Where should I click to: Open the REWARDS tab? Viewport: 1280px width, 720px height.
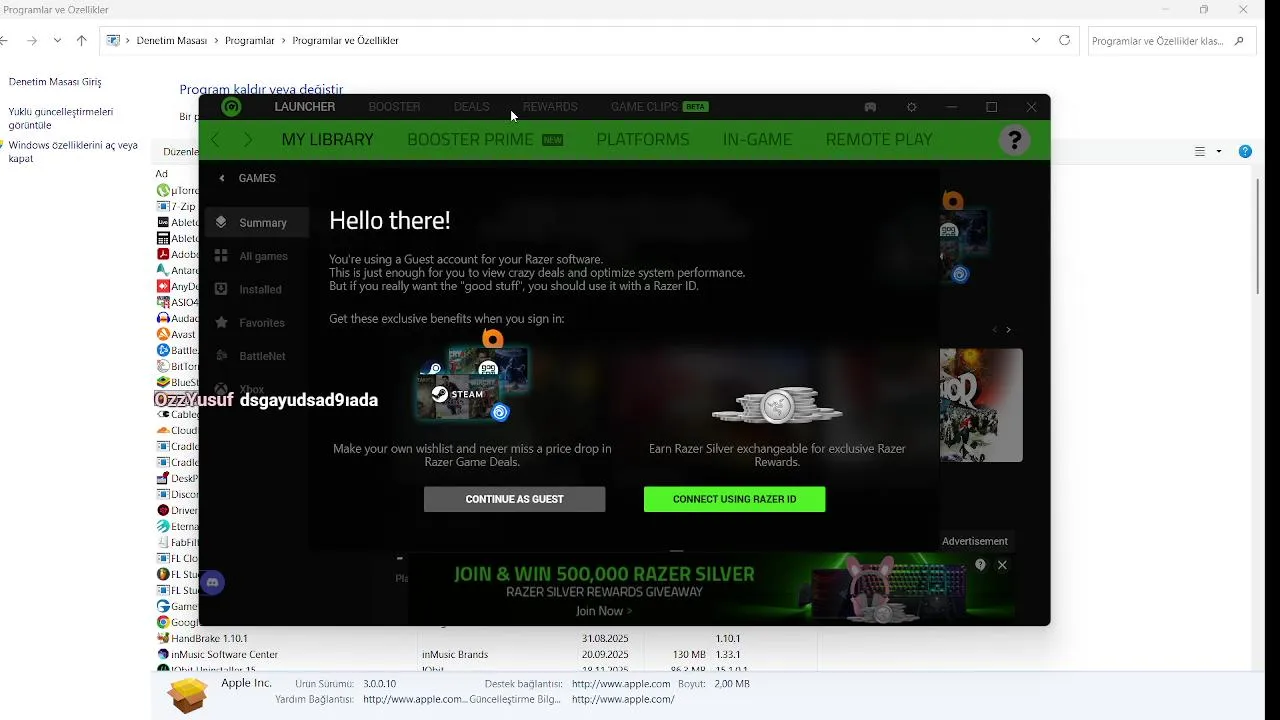click(x=550, y=107)
